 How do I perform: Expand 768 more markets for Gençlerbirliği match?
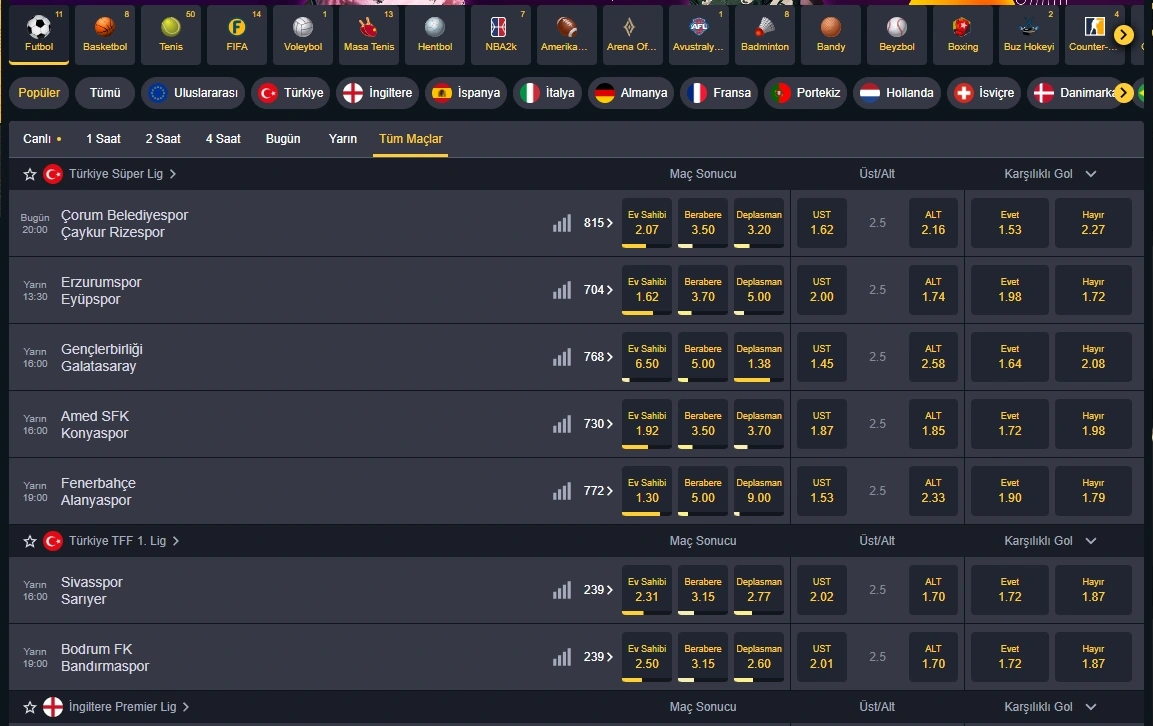point(598,357)
